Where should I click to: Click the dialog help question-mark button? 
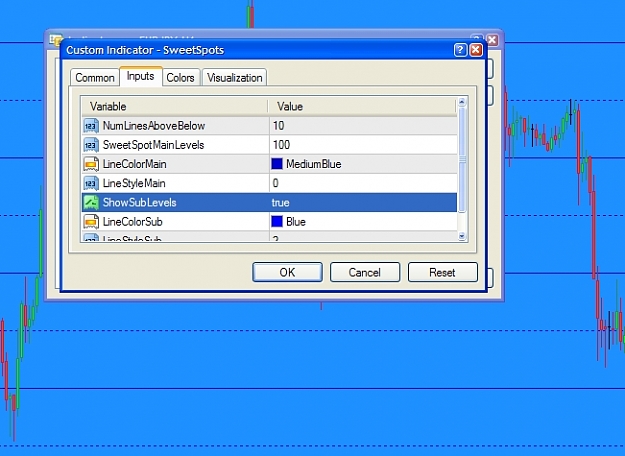click(x=460, y=50)
